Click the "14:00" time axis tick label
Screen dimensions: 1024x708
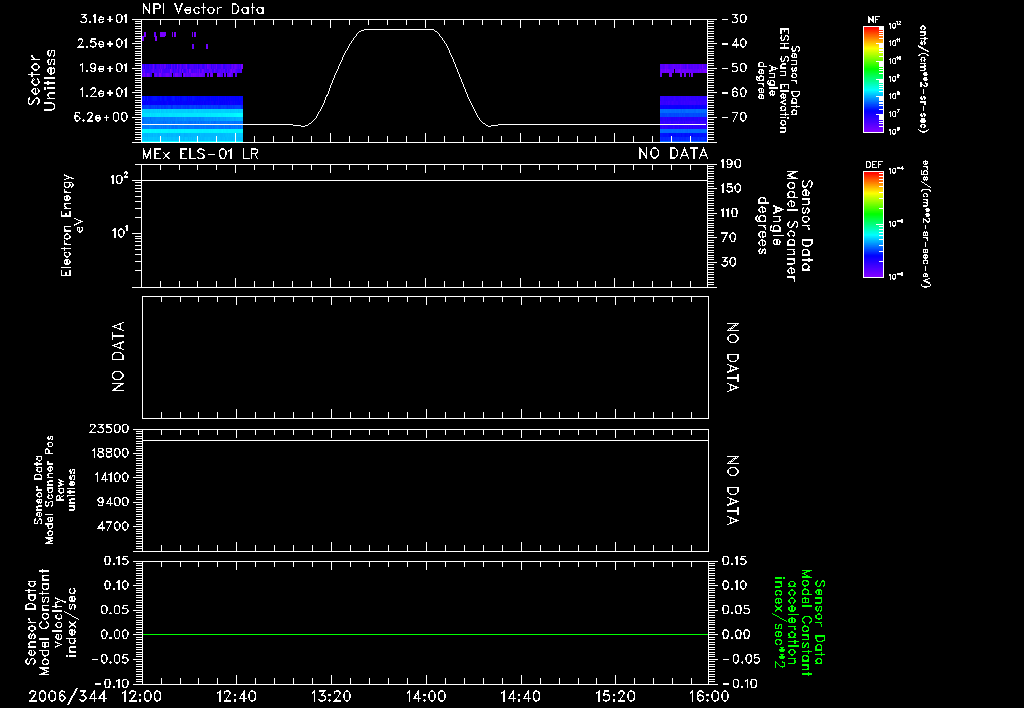point(426,696)
